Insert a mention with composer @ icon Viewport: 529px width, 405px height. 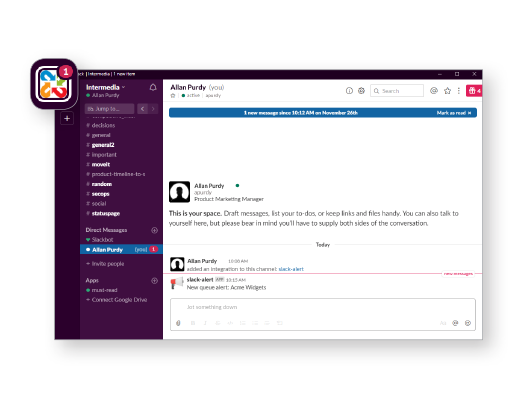coord(455,323)
